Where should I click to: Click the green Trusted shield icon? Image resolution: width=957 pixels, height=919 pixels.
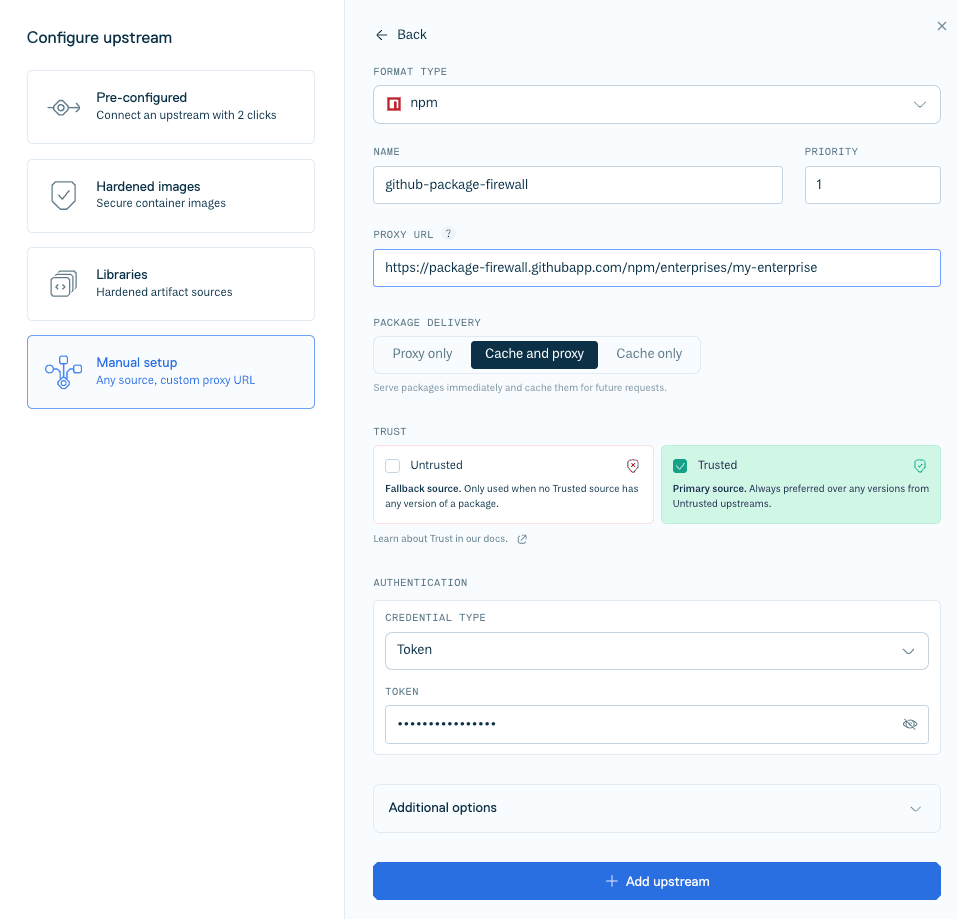click(x=920, y=466)
